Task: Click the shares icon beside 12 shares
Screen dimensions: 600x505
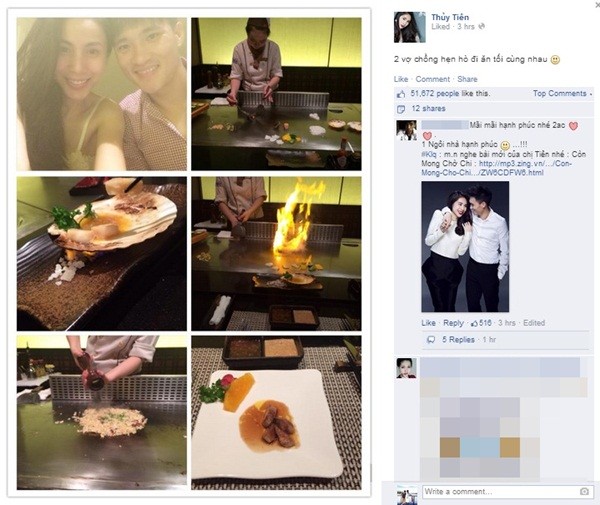Action: [x=401, y=109]
